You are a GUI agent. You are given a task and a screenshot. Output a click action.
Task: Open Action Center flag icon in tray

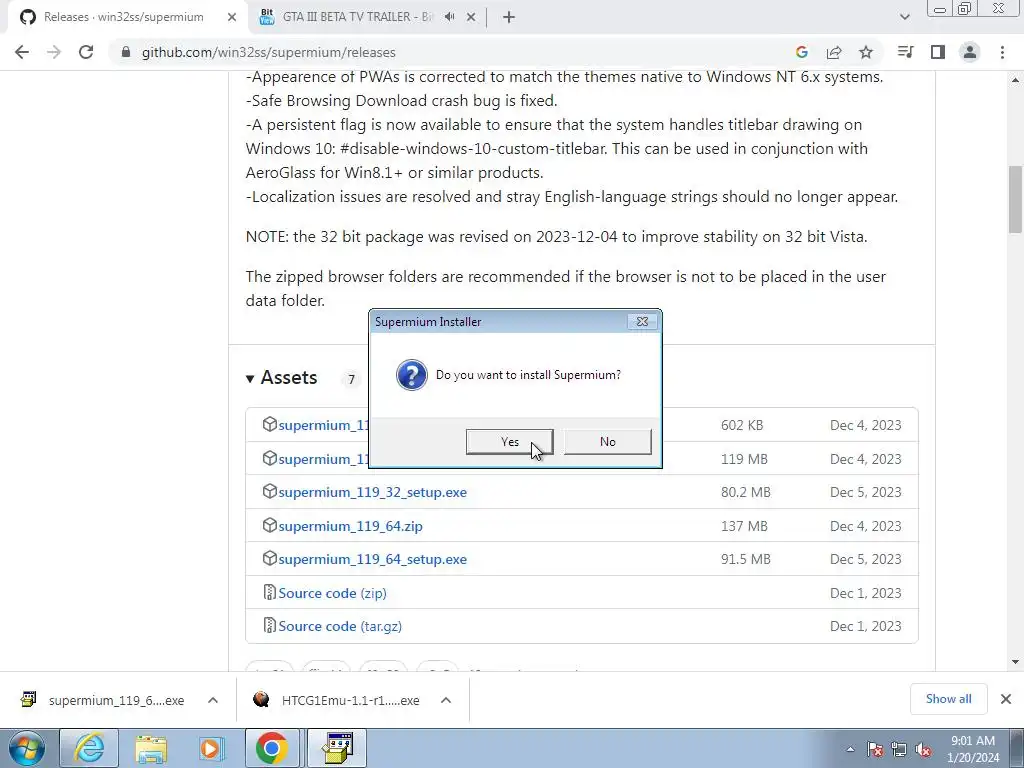pyautogui.click(x=875, y=750)
